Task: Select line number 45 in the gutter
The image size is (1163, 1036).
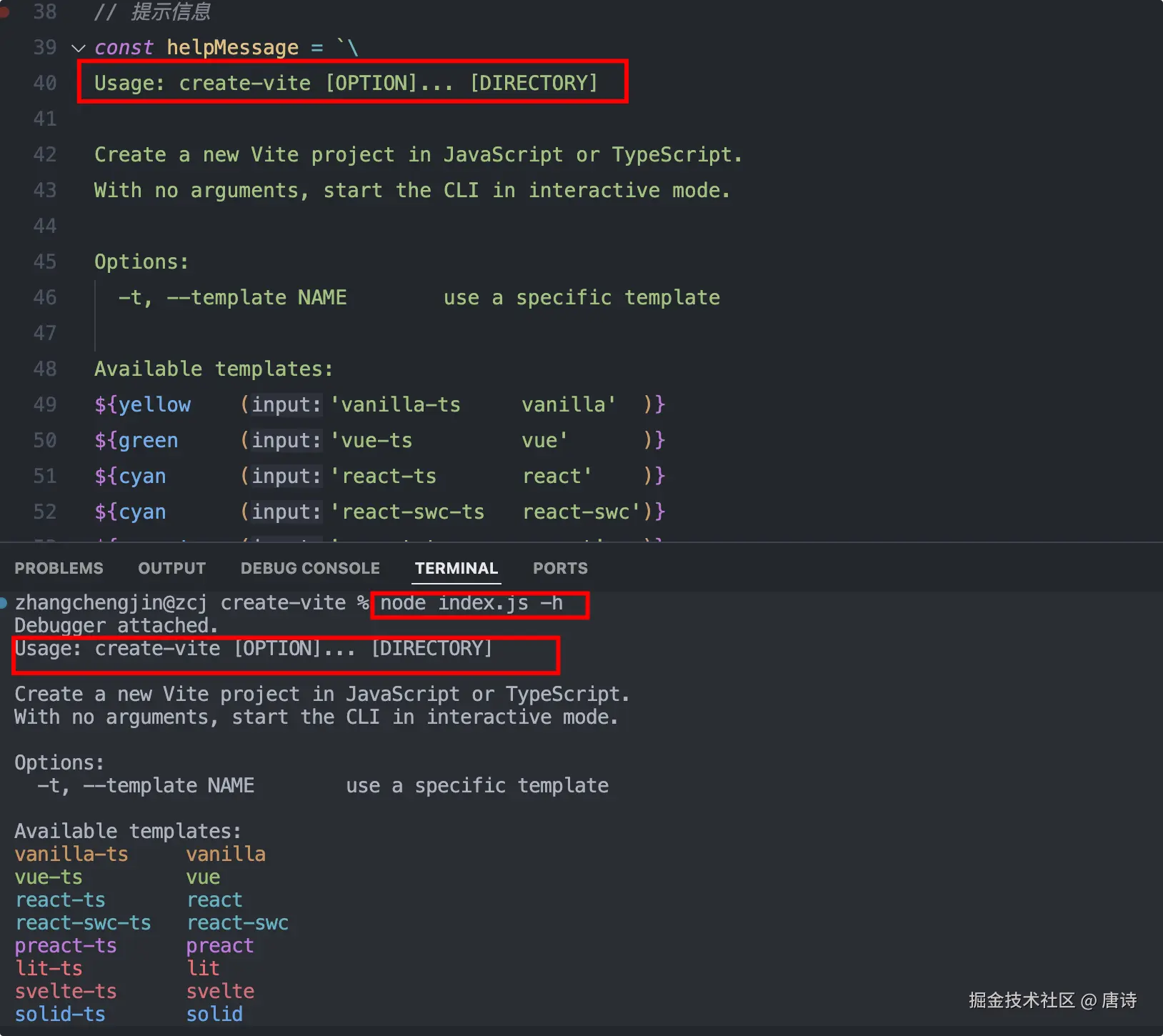Action: (44, 262)
